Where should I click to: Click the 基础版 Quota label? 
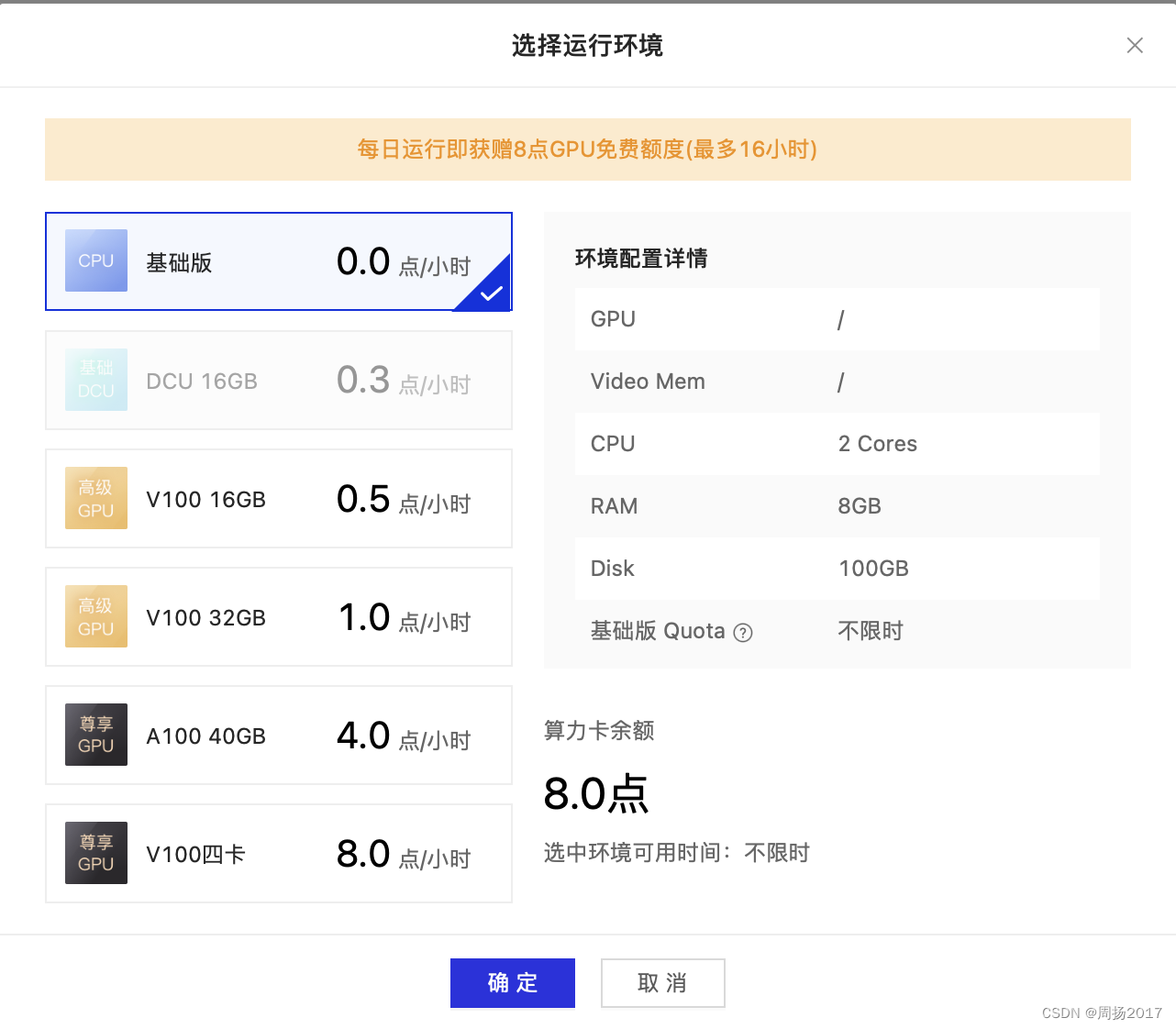coord(658,631)
